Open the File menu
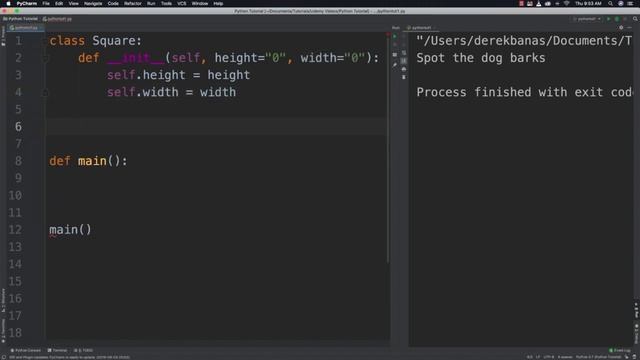The width and height of the screenshot is (640, 360). (x=46, y=3)
